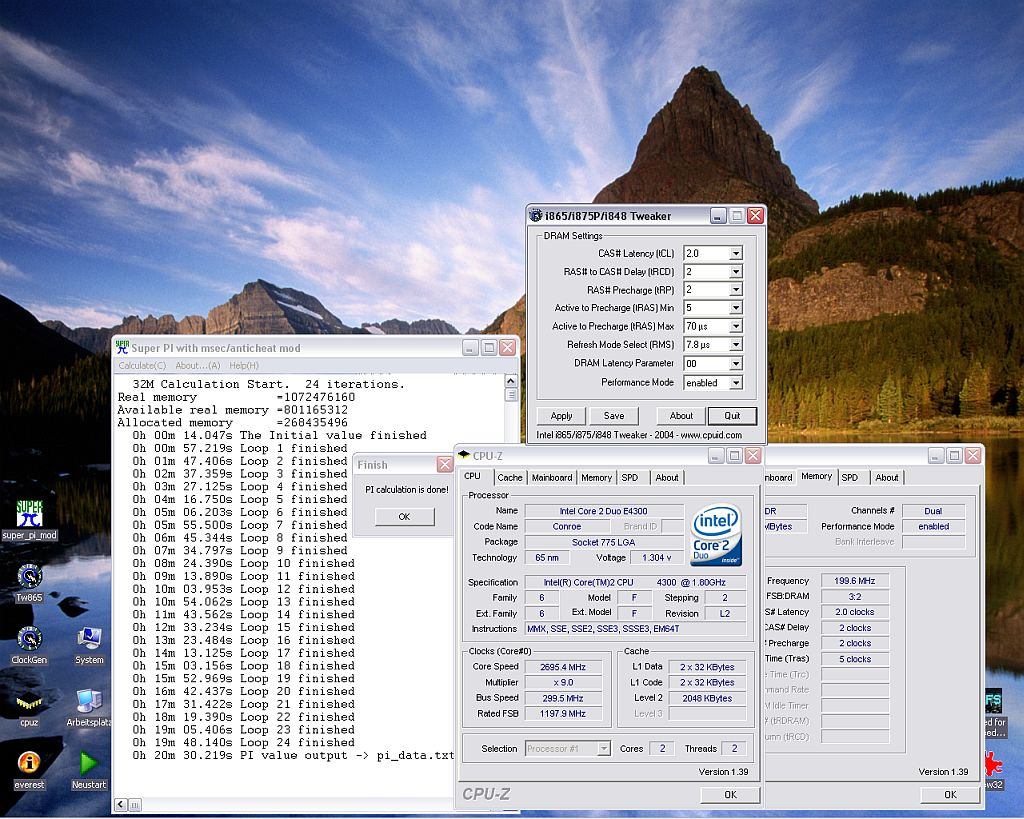1024x819 pixels.
Task: Launch everest from the desktop
Action: [x=29, y=770]
